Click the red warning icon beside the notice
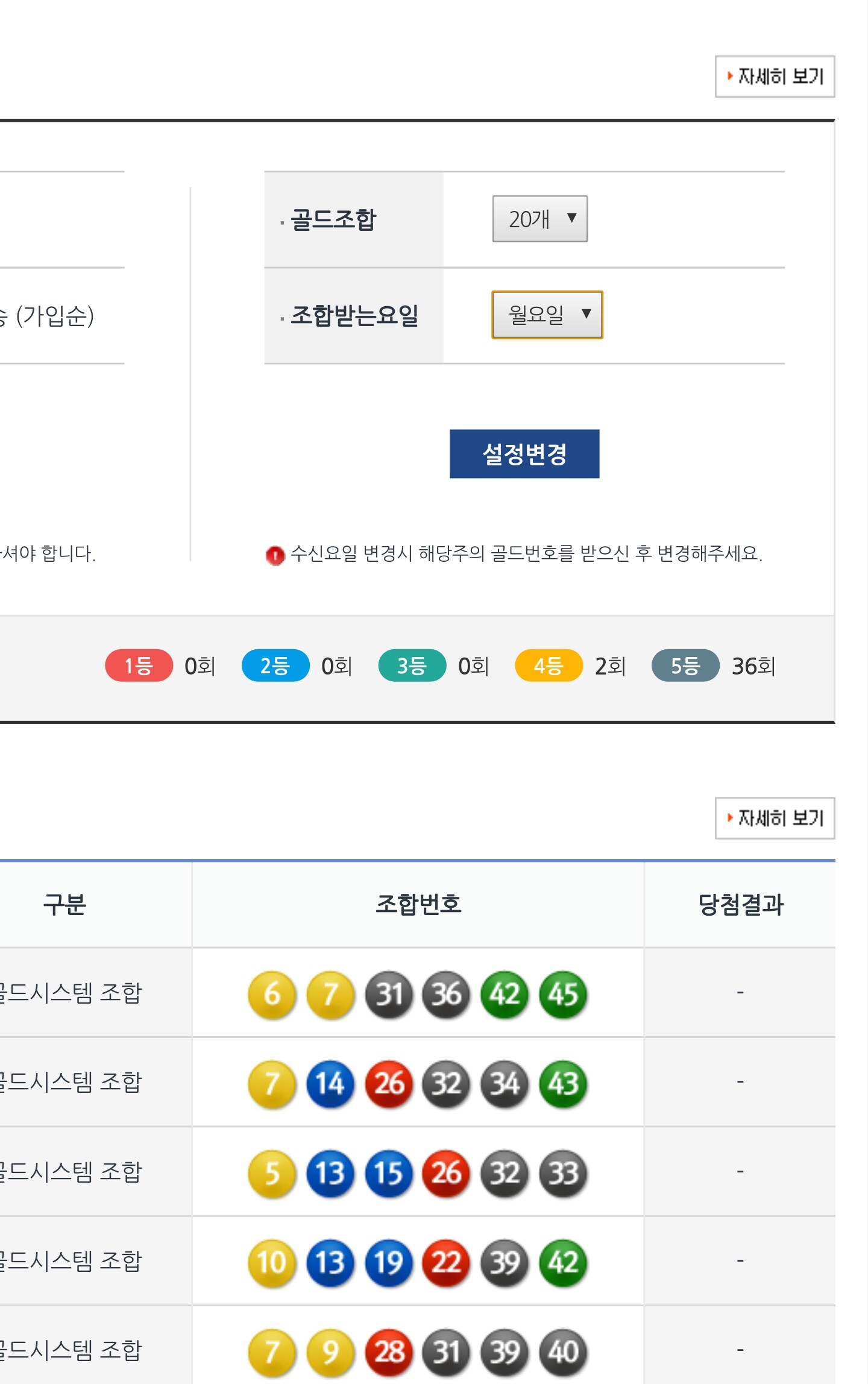The height and width of the screenshot is (1384, 868). click(275, 555)
